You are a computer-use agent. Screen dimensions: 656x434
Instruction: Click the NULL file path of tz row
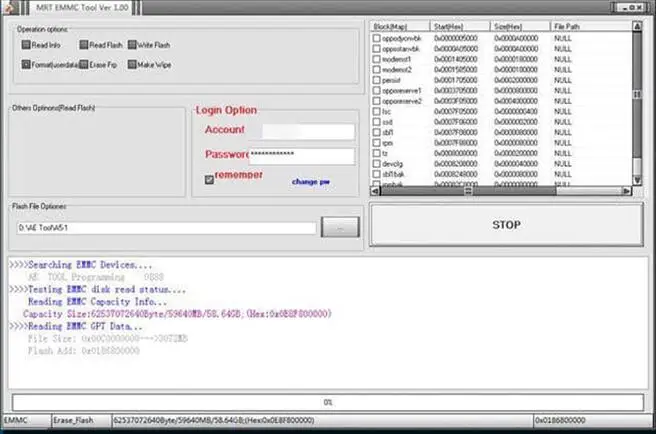click(563, 153)
